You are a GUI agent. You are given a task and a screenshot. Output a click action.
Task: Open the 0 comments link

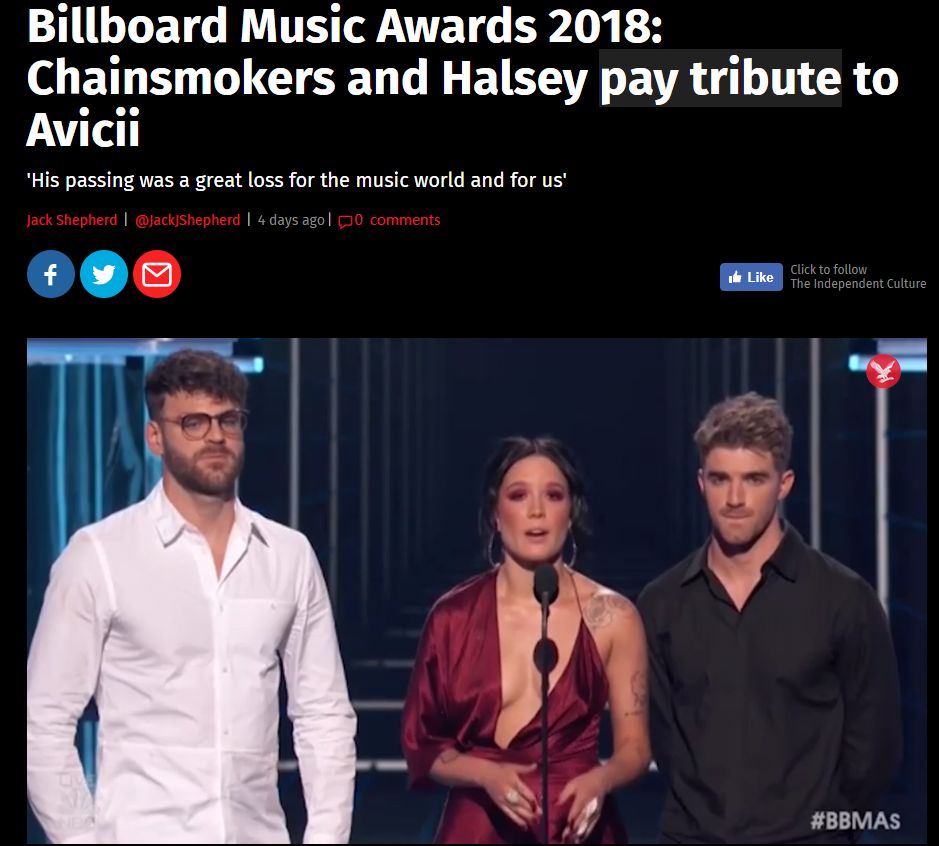(398, 220)
